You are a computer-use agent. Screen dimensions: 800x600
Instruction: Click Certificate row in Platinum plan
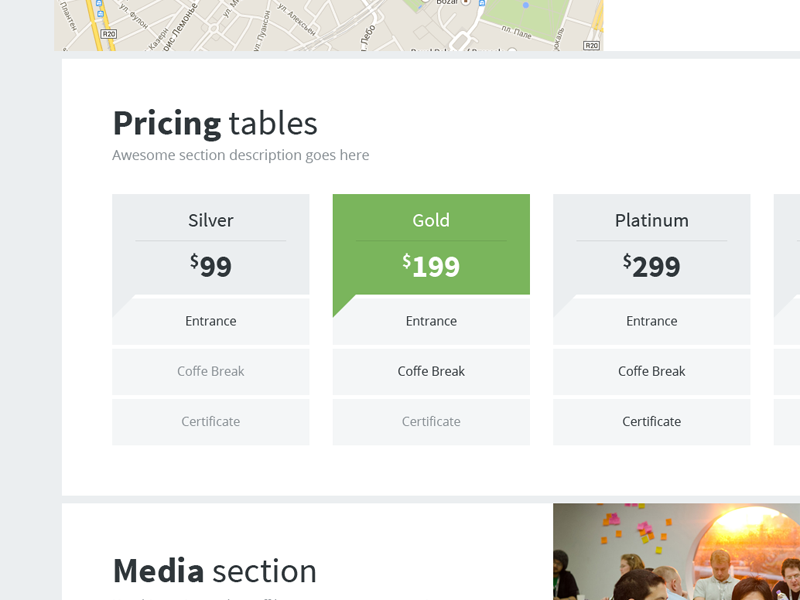coord(651,421)
